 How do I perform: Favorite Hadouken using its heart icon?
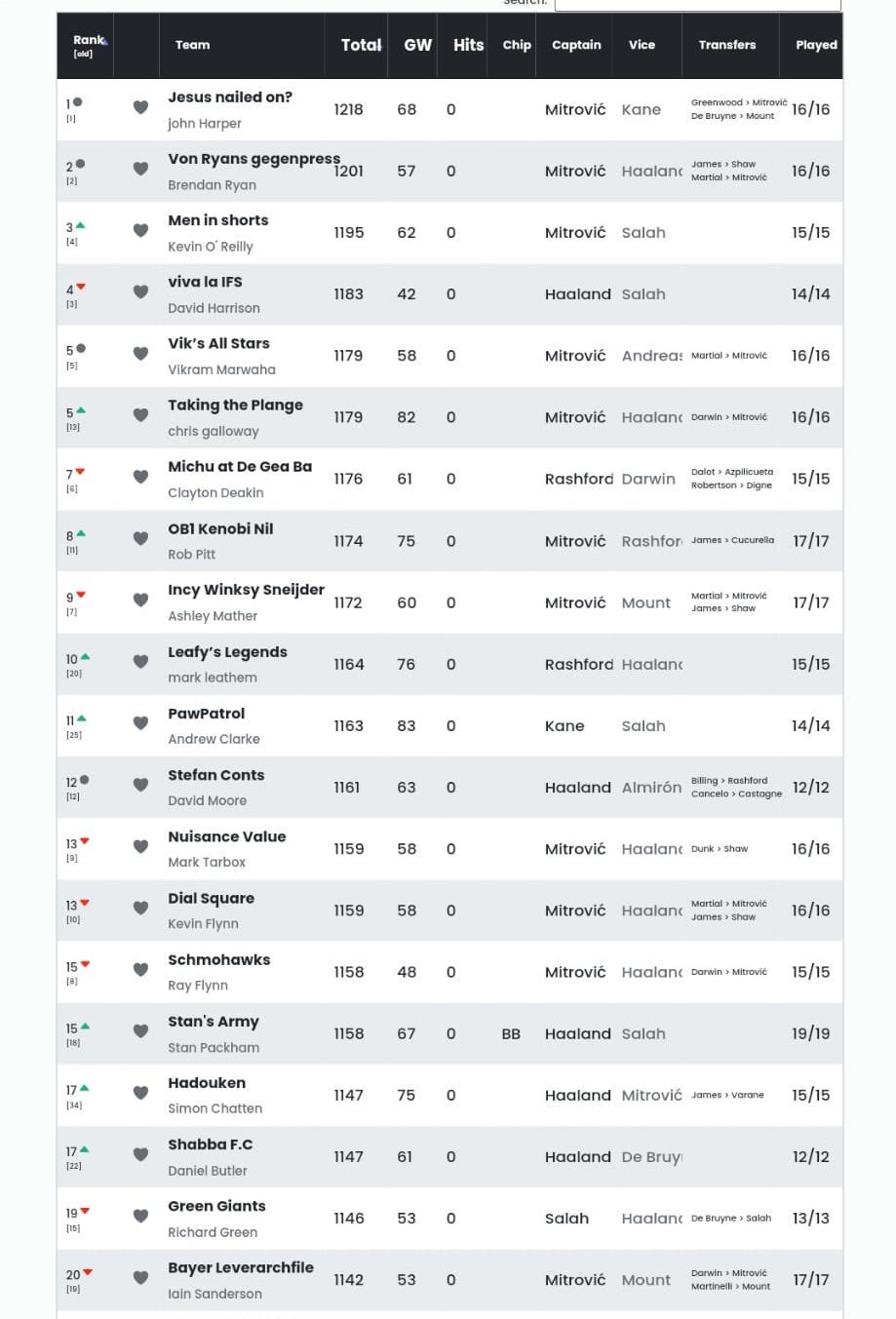click(140, 1093)
